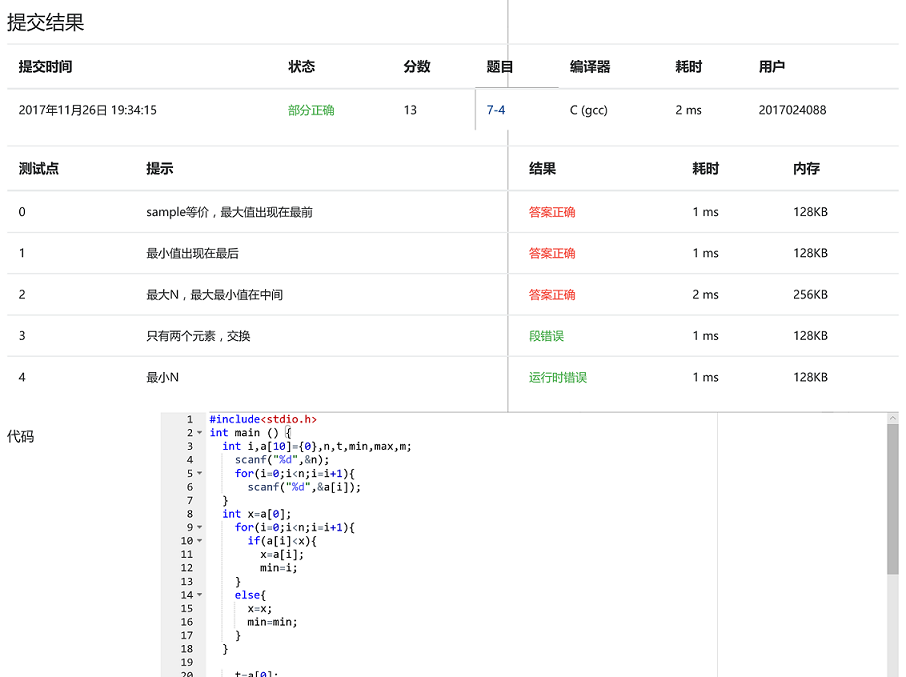Collapse the if block fold arrow on line 10

pyautogui.click(x=199, y=541)
